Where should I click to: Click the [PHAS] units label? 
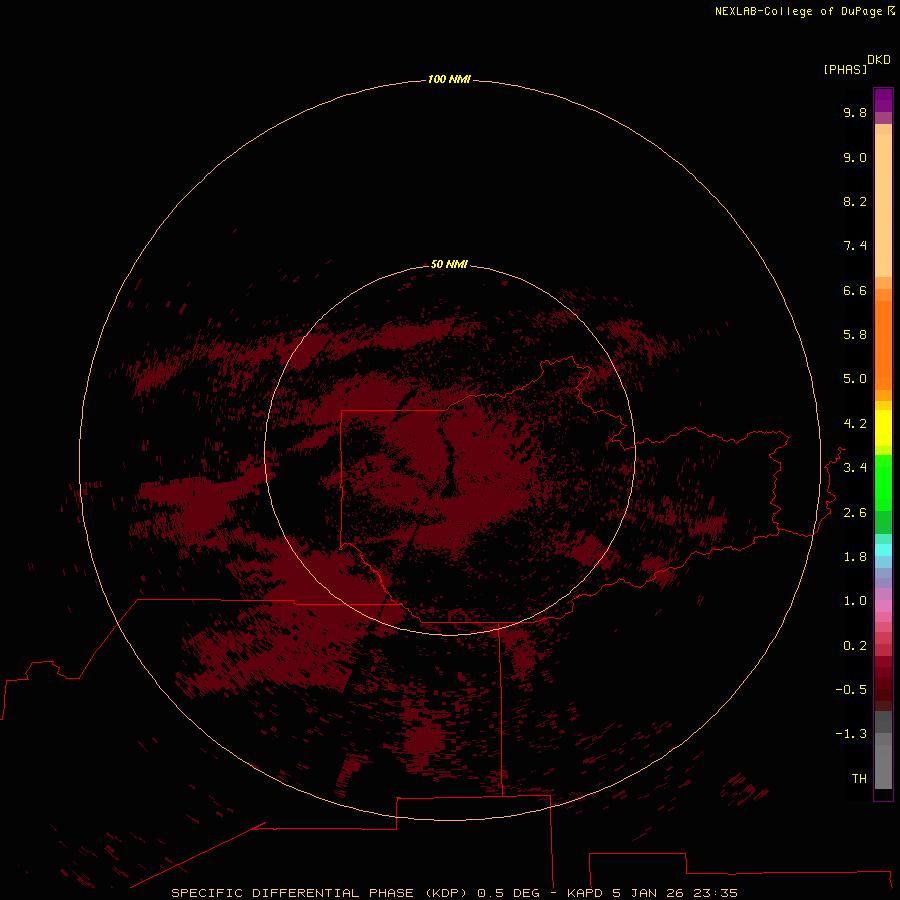pyautogui.click(x=845, y=70)
